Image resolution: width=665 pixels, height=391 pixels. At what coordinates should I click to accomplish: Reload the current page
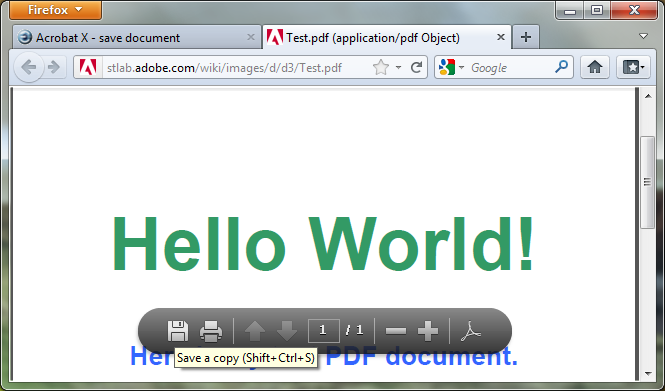(416, 67)
